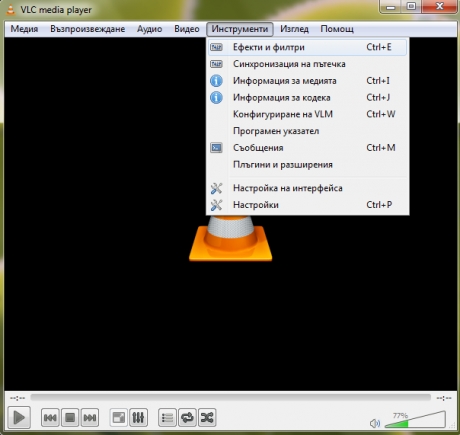Click the playback seek bar
Viewport: 460px width, 435px height.
pos(230,397)
